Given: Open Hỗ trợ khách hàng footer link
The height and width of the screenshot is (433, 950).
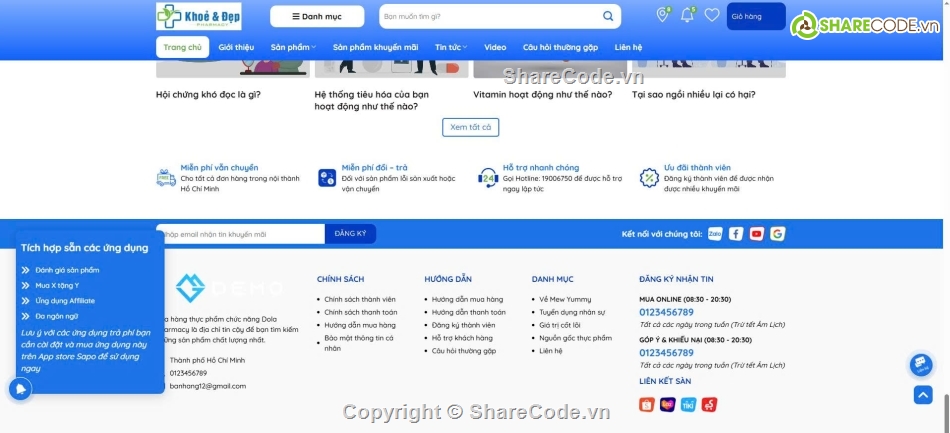Looking at the screenshot, I should pos(462,338).
